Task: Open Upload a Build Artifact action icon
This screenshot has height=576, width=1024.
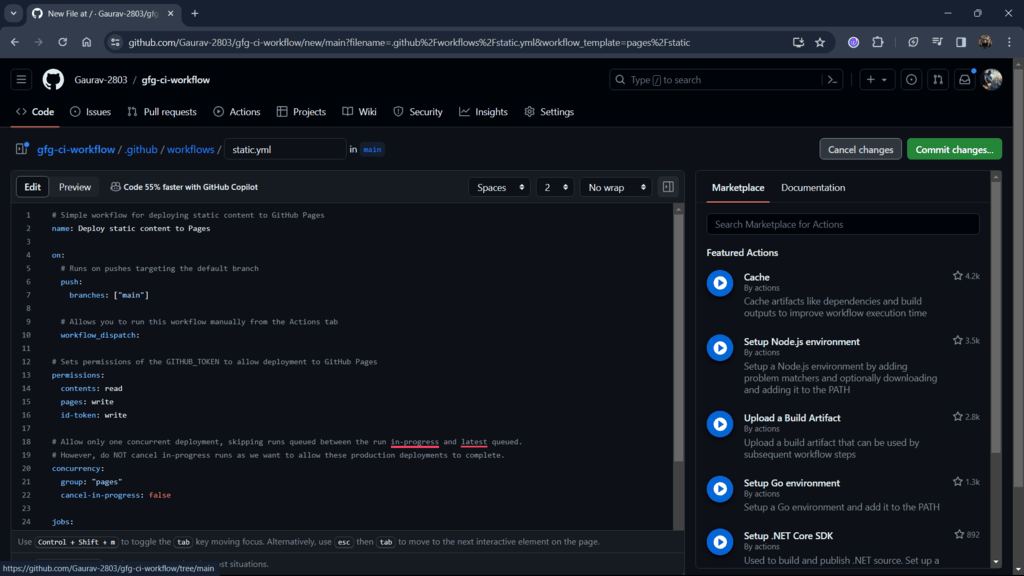Action: click(x=720, y=424)
